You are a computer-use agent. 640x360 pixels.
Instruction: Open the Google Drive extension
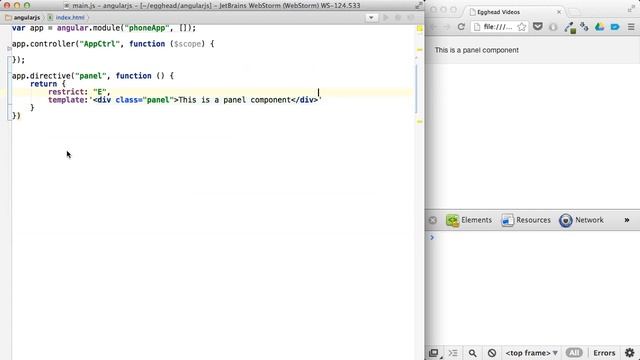tap(600, 27)
